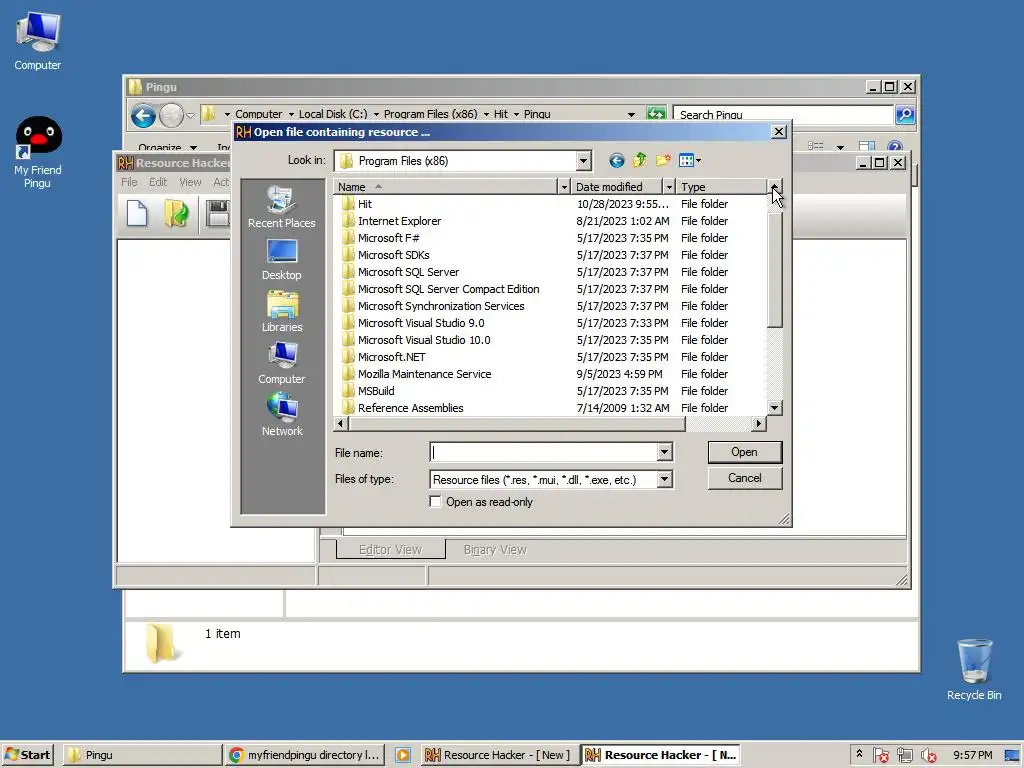Screen dimensions: 1024x768
Task: Open the Name column filter dropdown
Action: pos(564,187)
